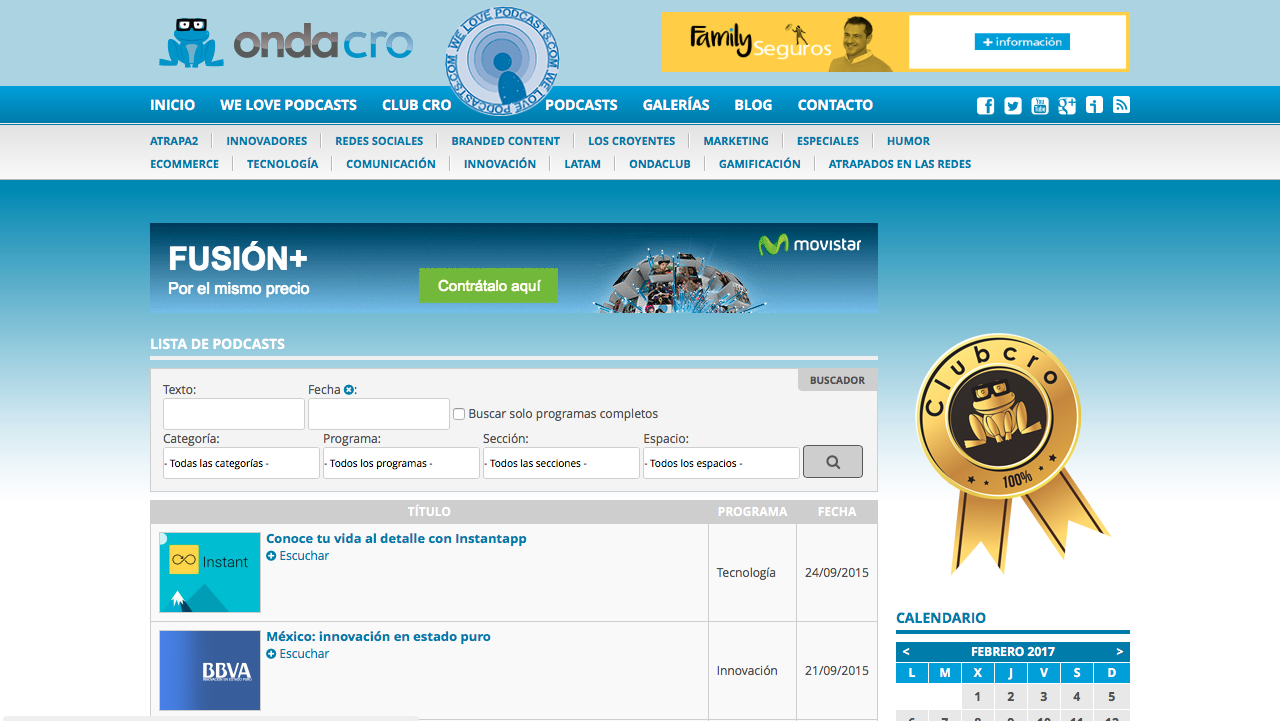This screenshot has height=721, width=1280.
Task: Click the magnifying glass search button
Action: pyautogui.click(x=832, y=461)
